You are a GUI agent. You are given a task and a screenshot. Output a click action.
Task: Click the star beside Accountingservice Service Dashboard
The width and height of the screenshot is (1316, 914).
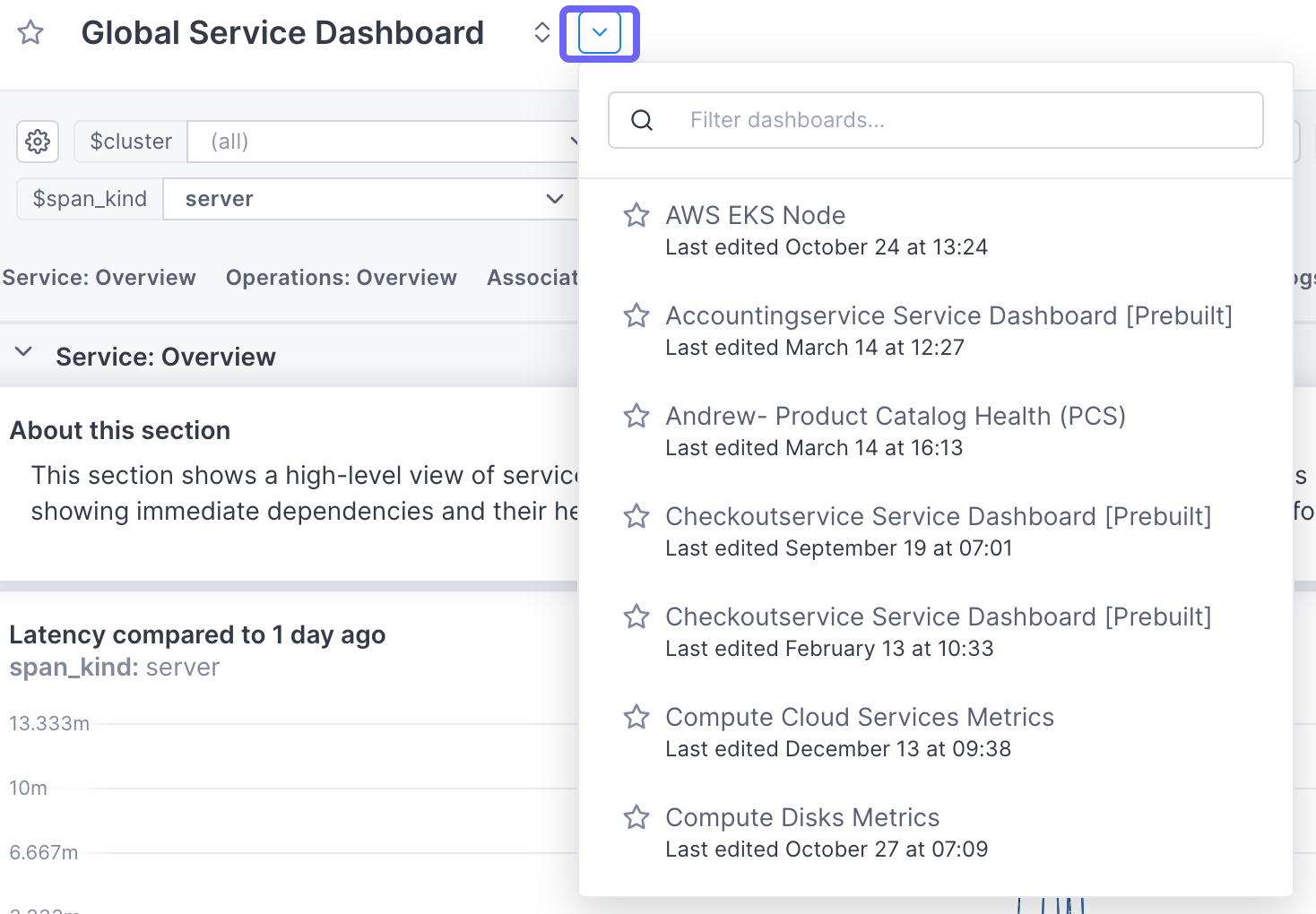pos(636,315)
